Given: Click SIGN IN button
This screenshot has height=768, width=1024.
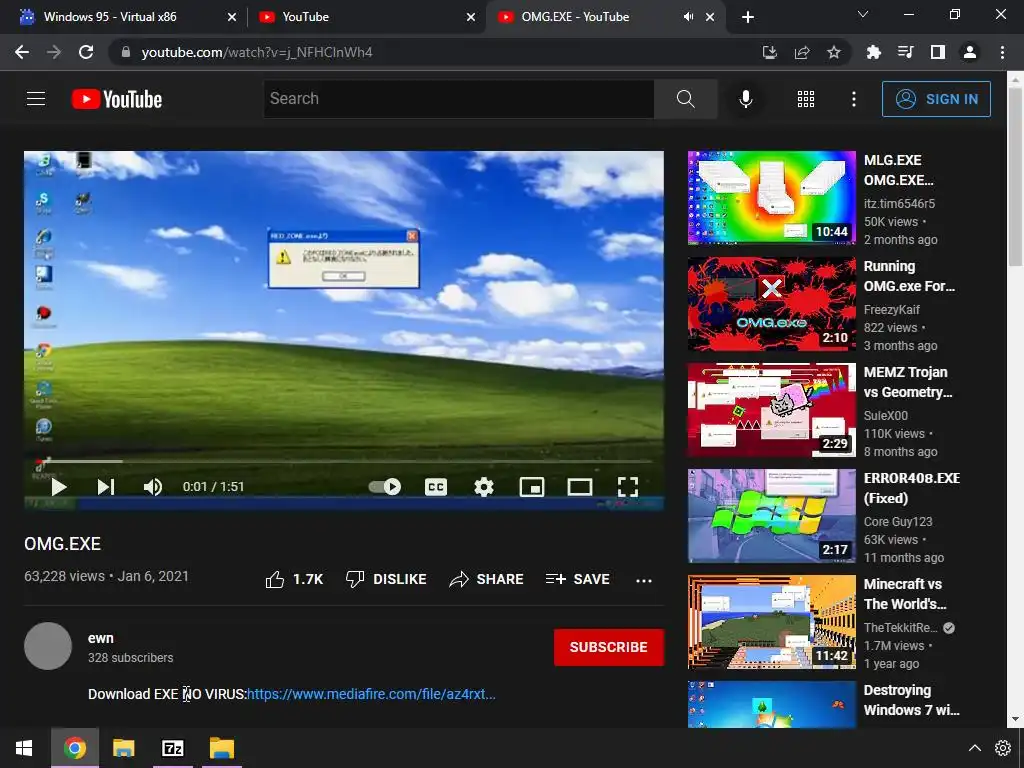Looking at the screenshot, I should click(x=936, y=99).
